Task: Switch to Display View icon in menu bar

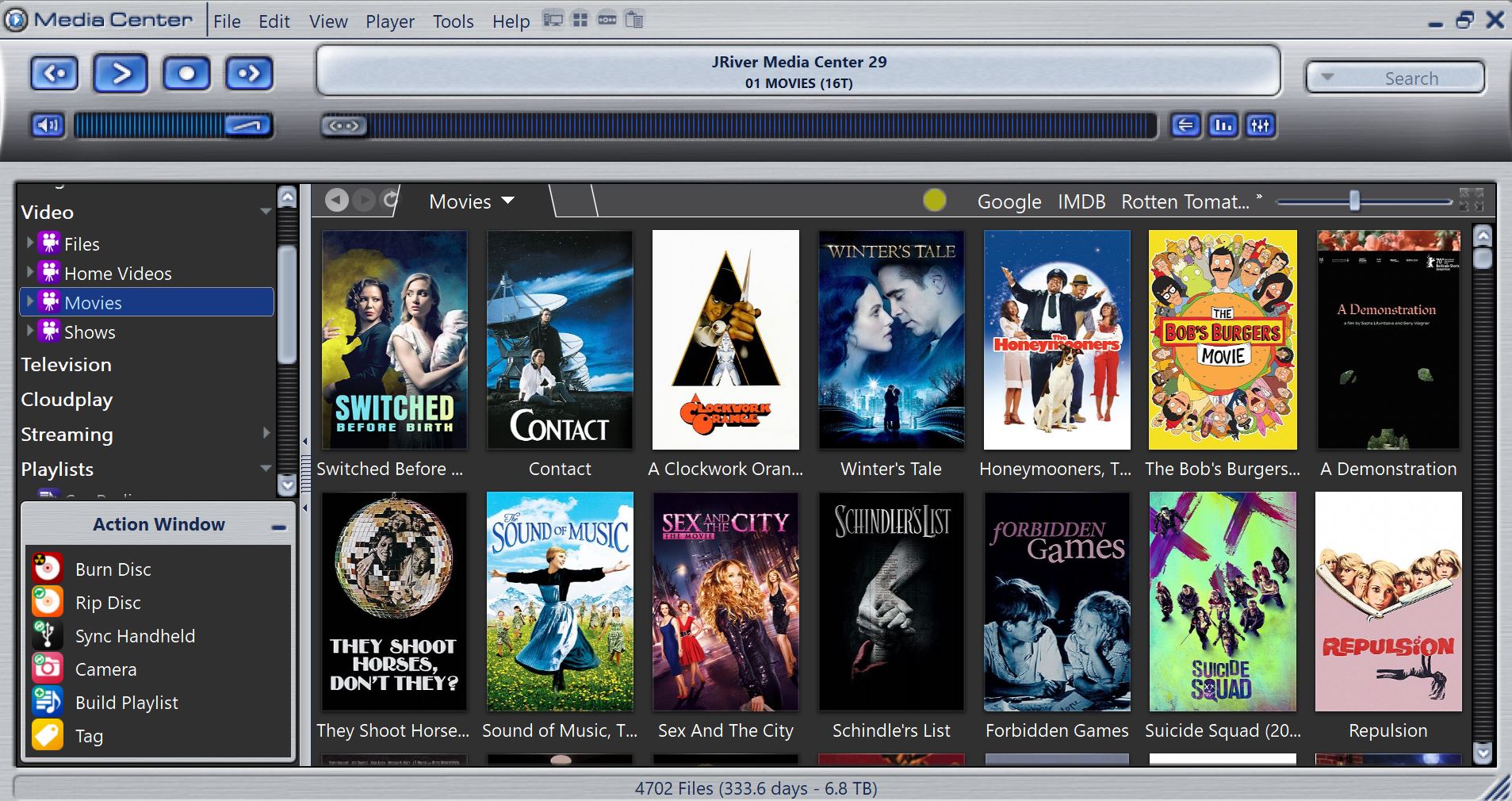Action: pyautogui.click(x=553, y=20)
